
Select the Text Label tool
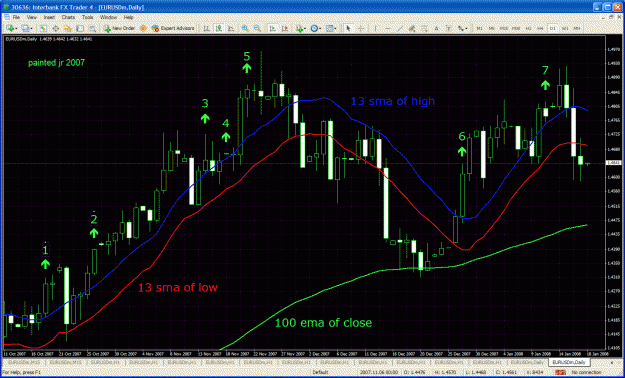pyautogui.click(x=449, y=28)
